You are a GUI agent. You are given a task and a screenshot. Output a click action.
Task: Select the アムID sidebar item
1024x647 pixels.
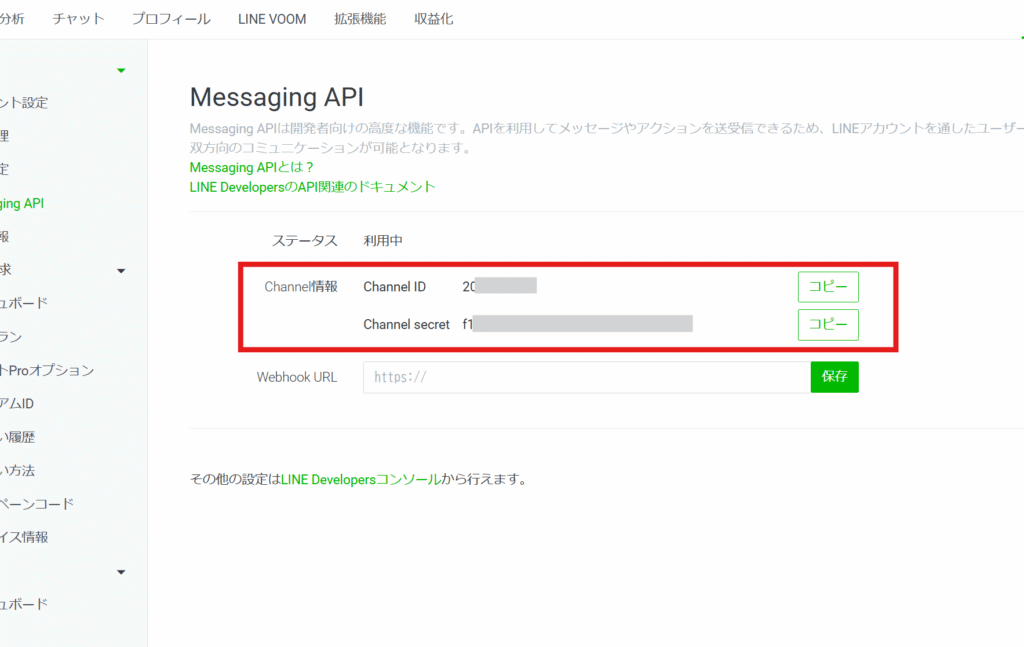(17, 403)
